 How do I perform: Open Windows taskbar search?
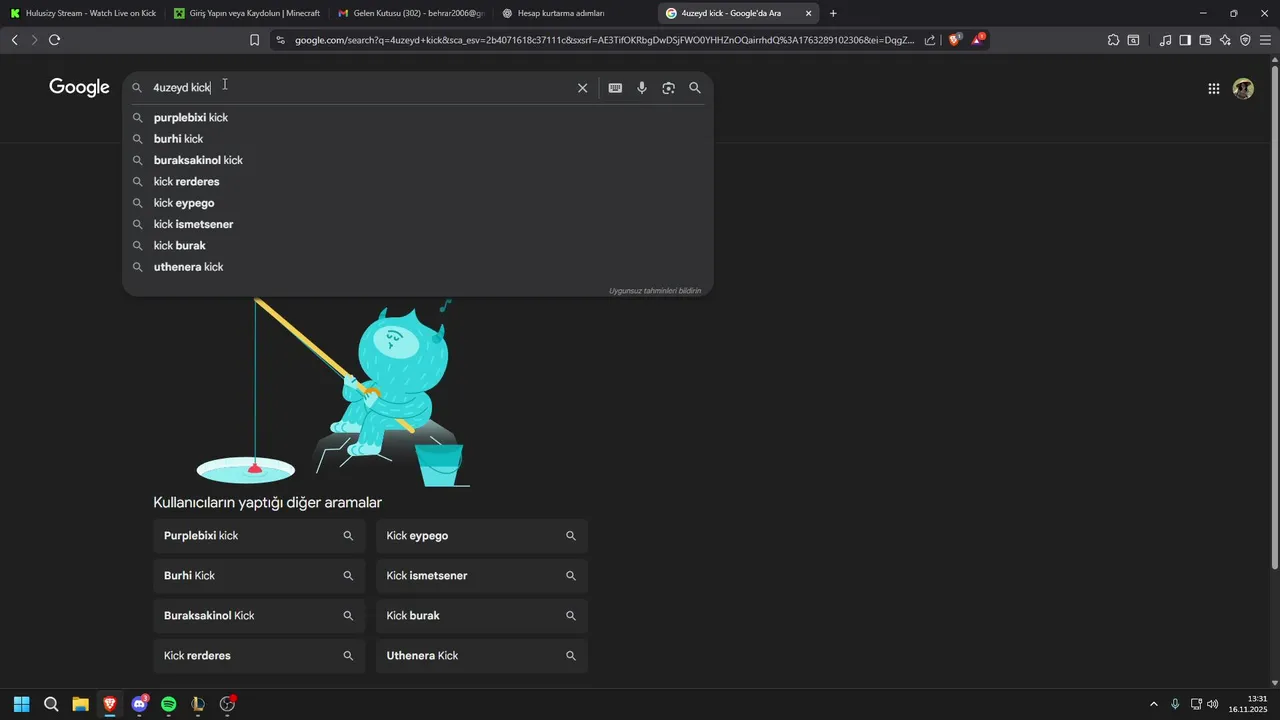pyautogui.click(x=51, y=704)
